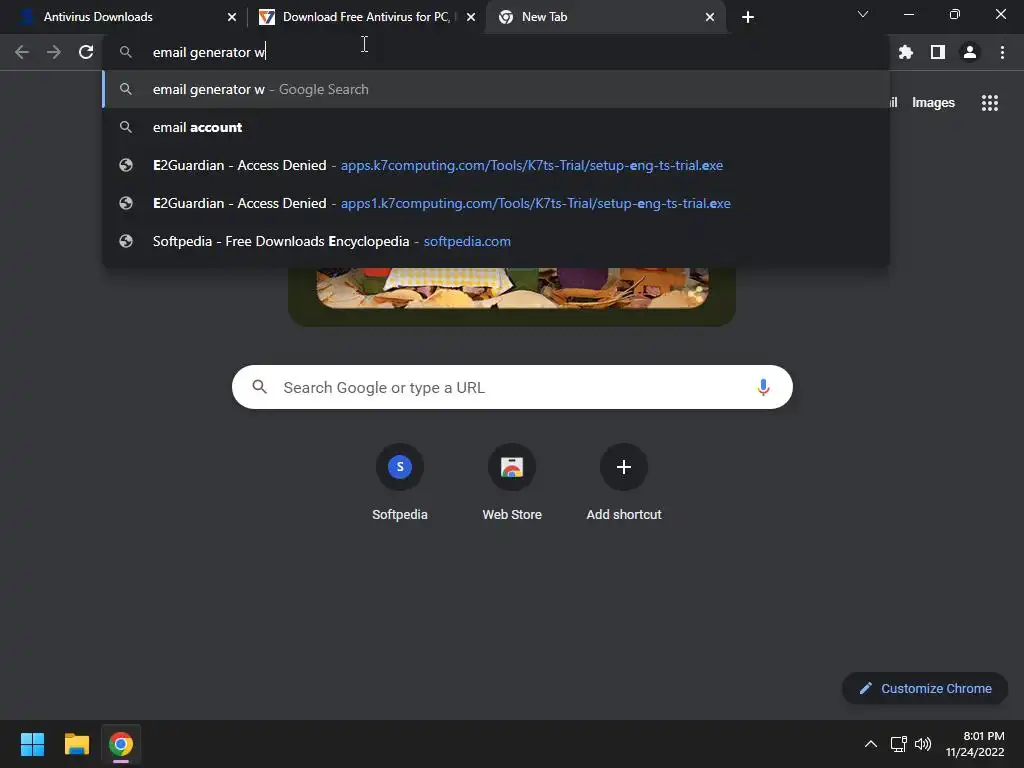
Task: Open the Windows Start menu
Action: pyautogui.click(x=32, y=744)
